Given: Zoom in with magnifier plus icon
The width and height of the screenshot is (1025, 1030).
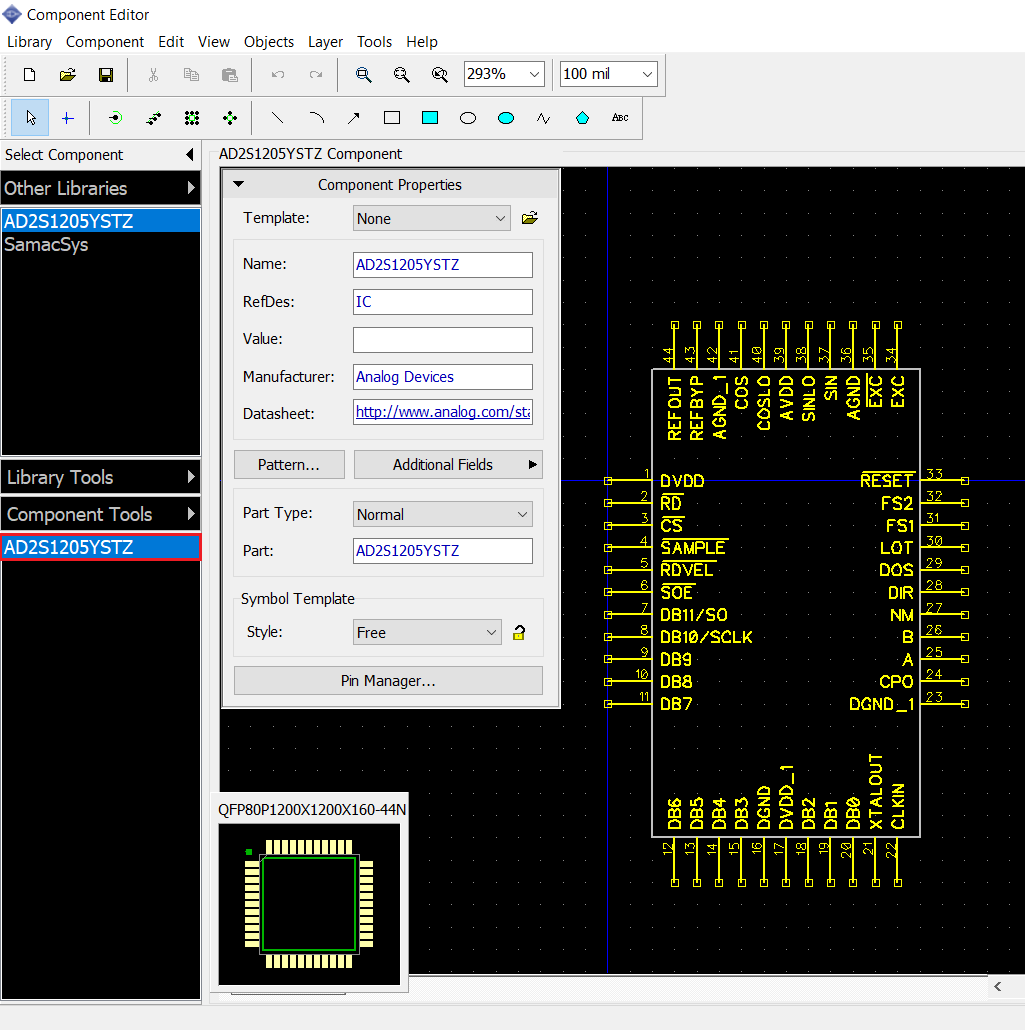Looking at the screenshot, I should pyautogui.click(x=363, y=75).
